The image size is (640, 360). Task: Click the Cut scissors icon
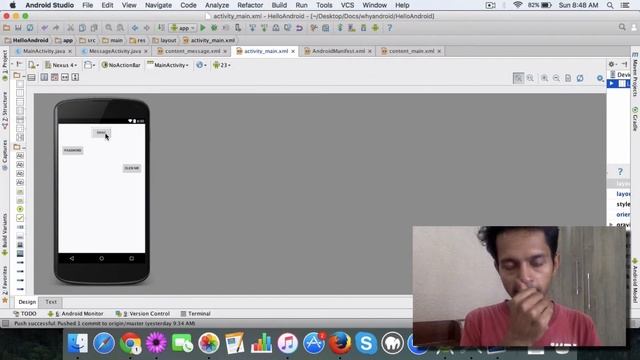pos(70,28)
